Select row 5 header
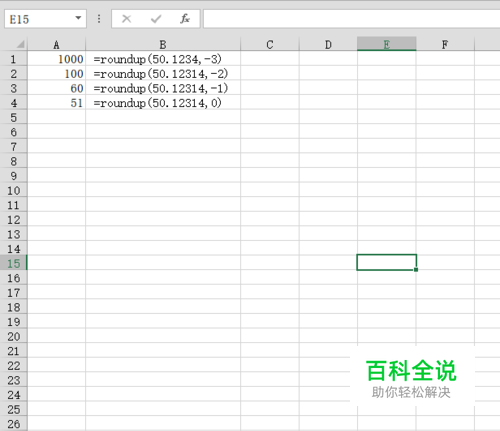The height and width of the screenshot is (431, 500). coord(13,117)
